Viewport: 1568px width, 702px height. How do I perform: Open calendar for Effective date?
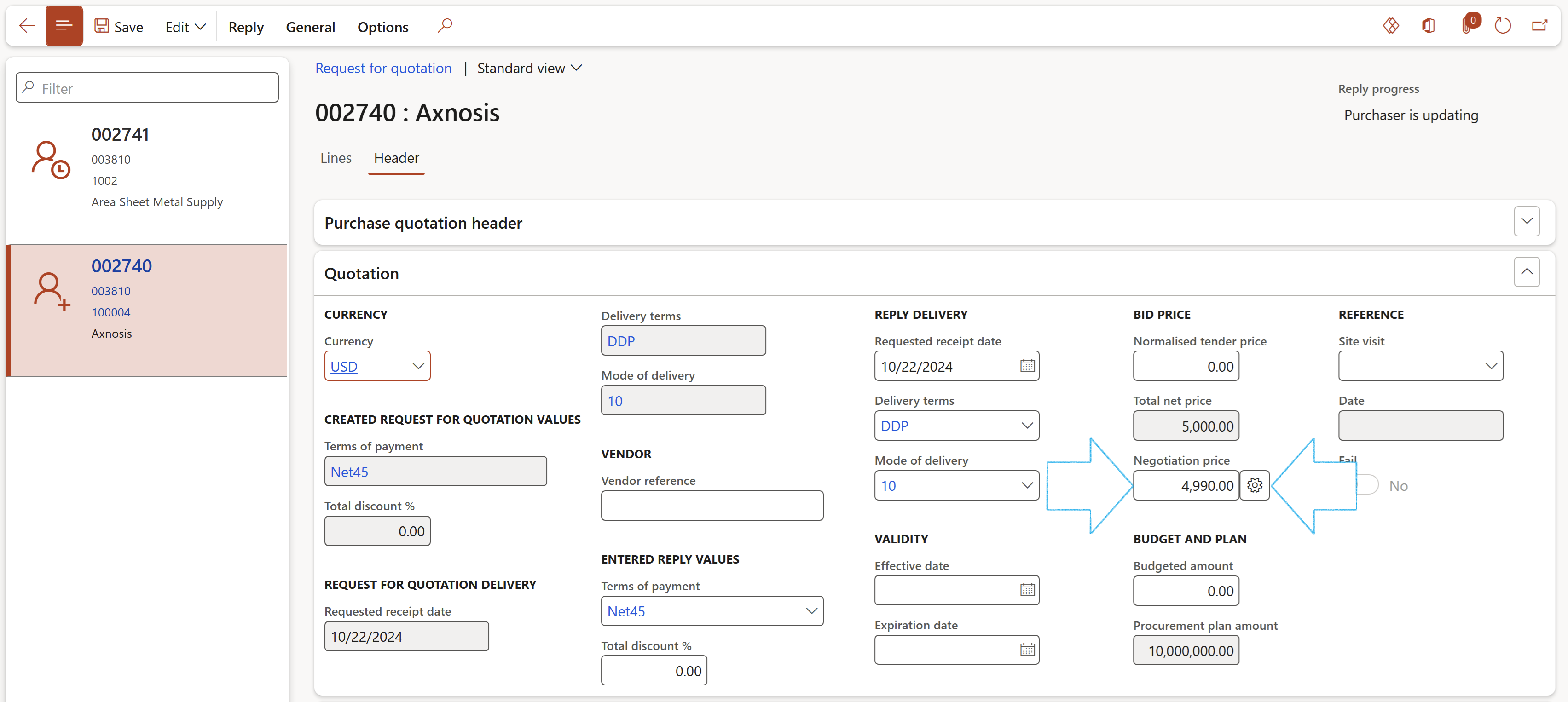coord(1027,590)
